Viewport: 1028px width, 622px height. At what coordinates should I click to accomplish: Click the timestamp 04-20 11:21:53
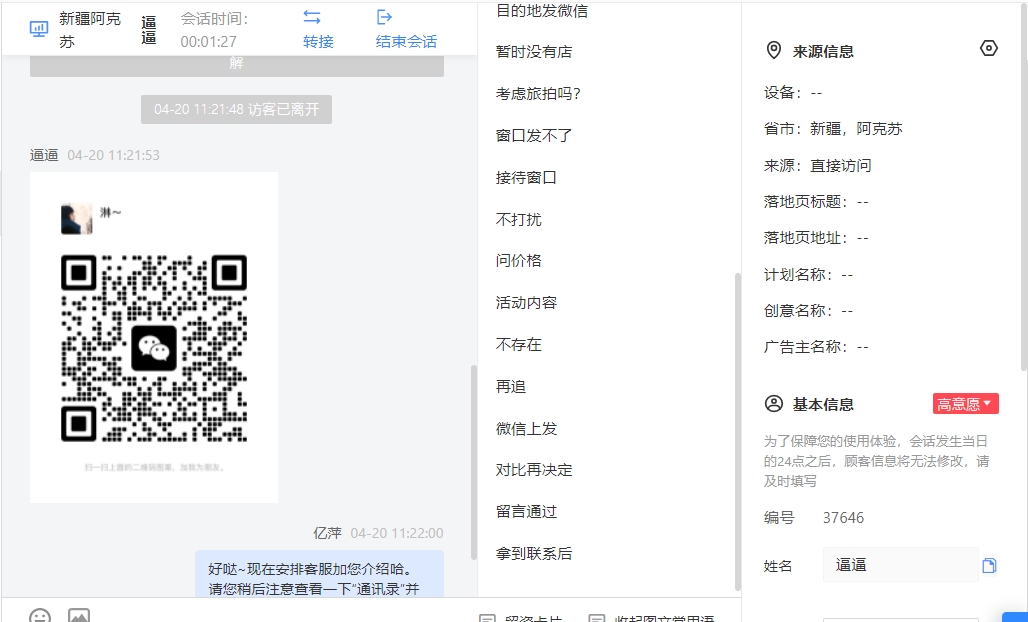pos(113,155)
